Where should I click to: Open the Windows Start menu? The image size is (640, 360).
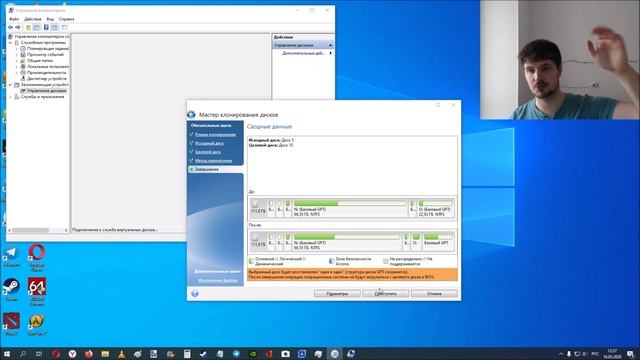pos(7,353)
